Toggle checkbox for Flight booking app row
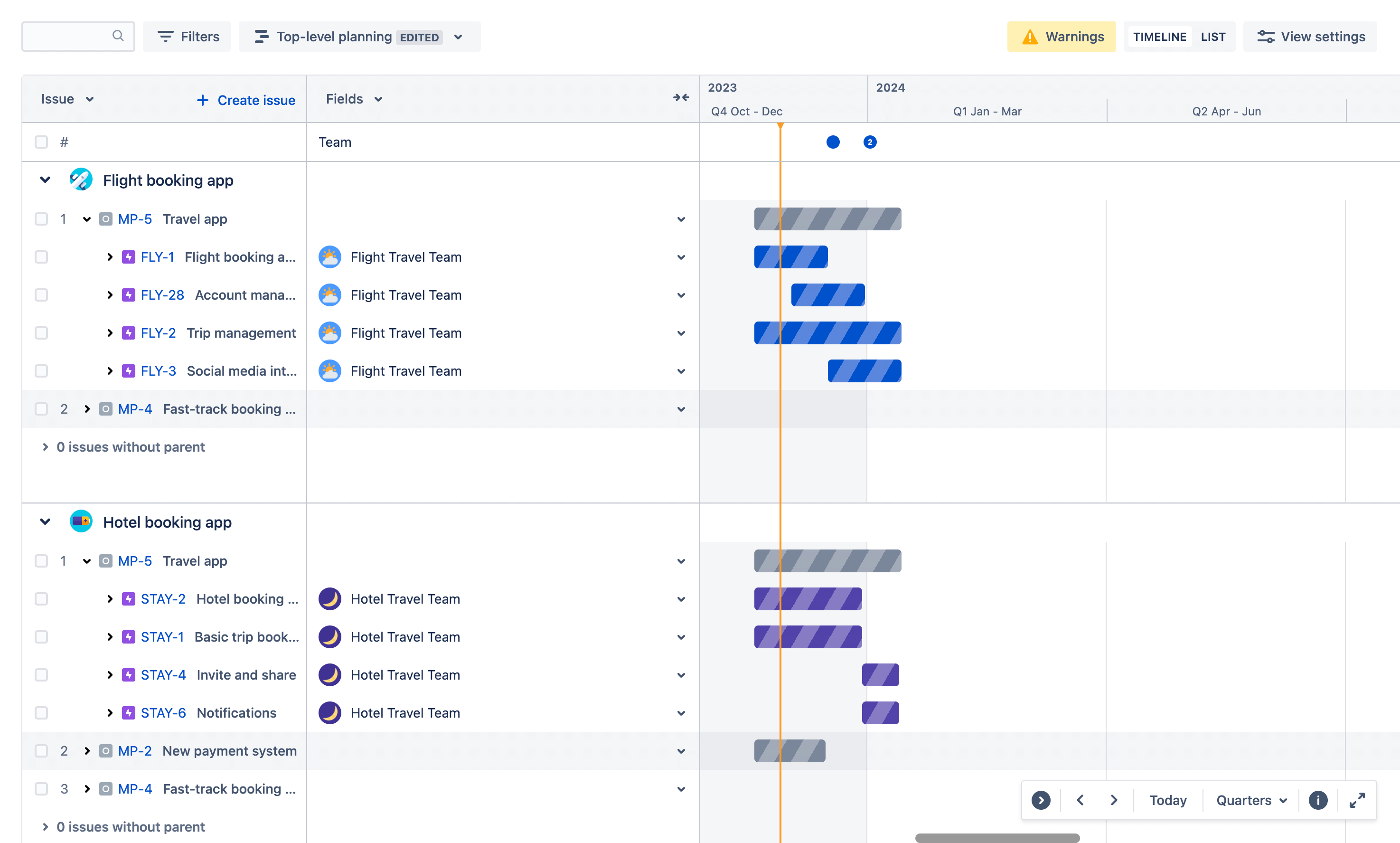This screenshot has height=843, width=1400. tap(40, 180)
